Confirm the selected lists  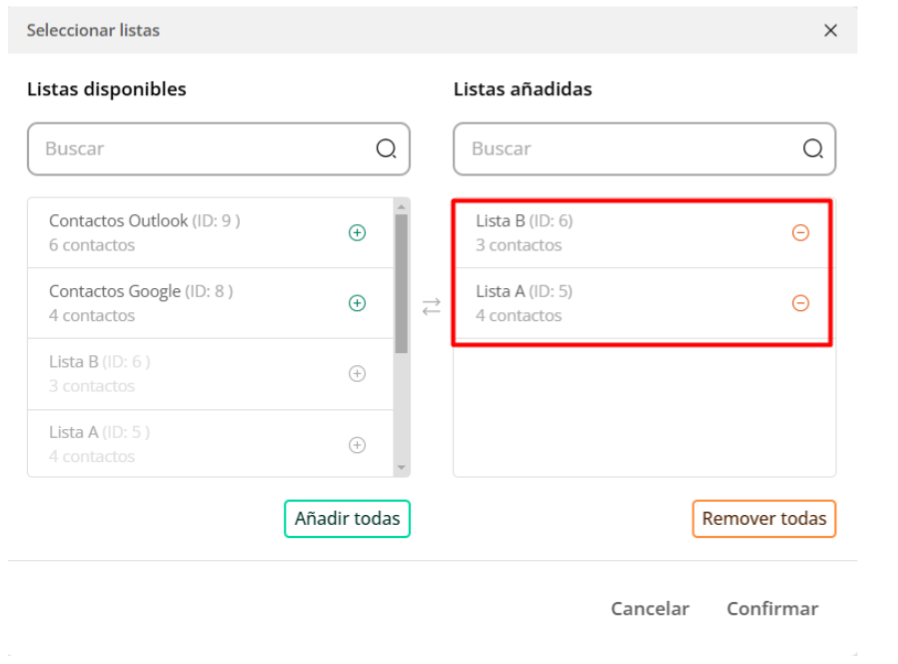(x=772, y=608)
